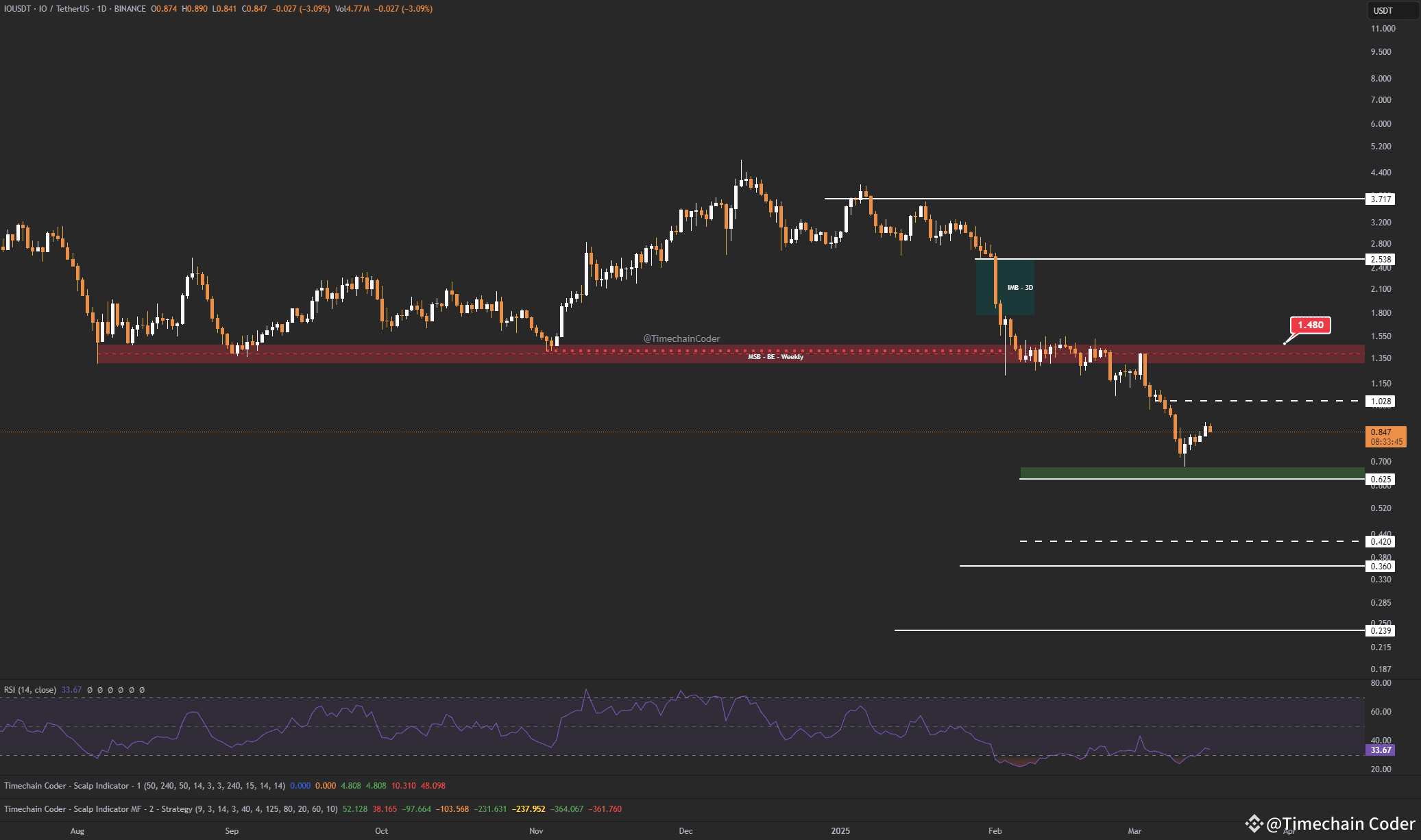Select the 0.360 price level label

coord(1381,567)
